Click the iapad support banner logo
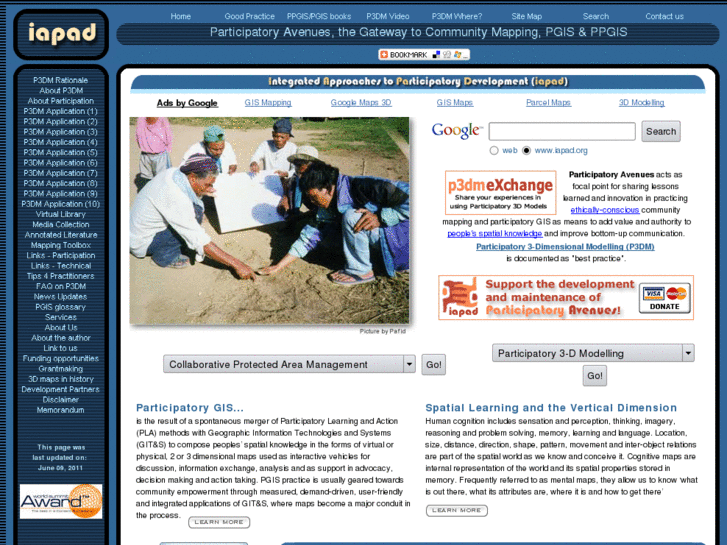The height and width of the screenshot is (545, 727). 459,297
